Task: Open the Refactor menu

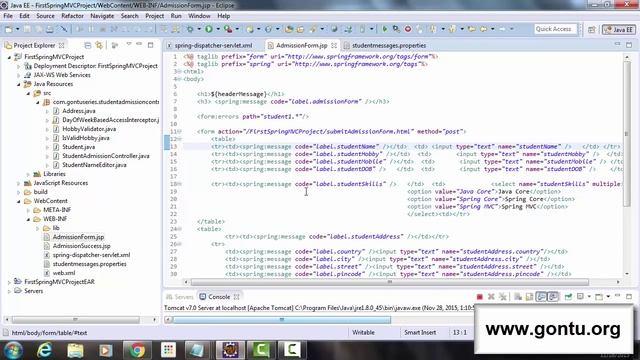Action: [72, 16]
